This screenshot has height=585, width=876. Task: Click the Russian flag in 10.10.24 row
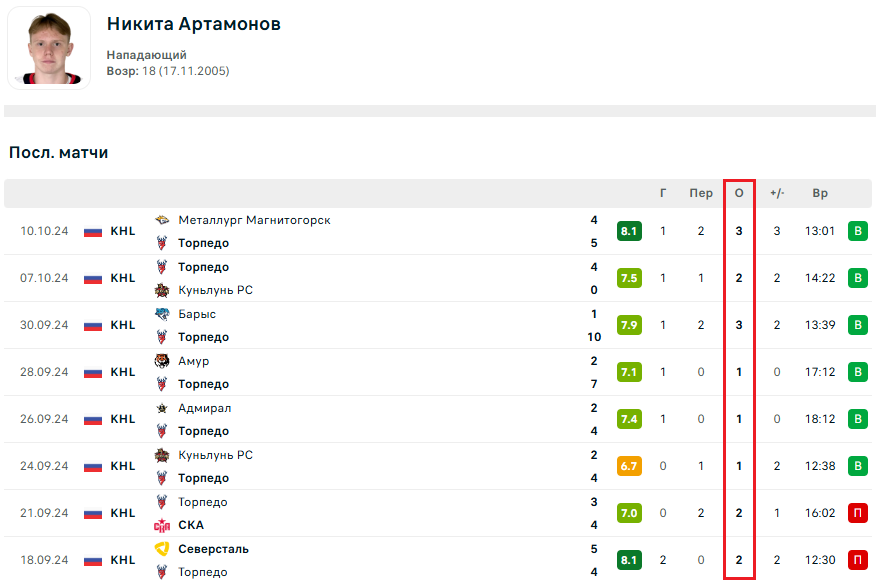[93, 232]
